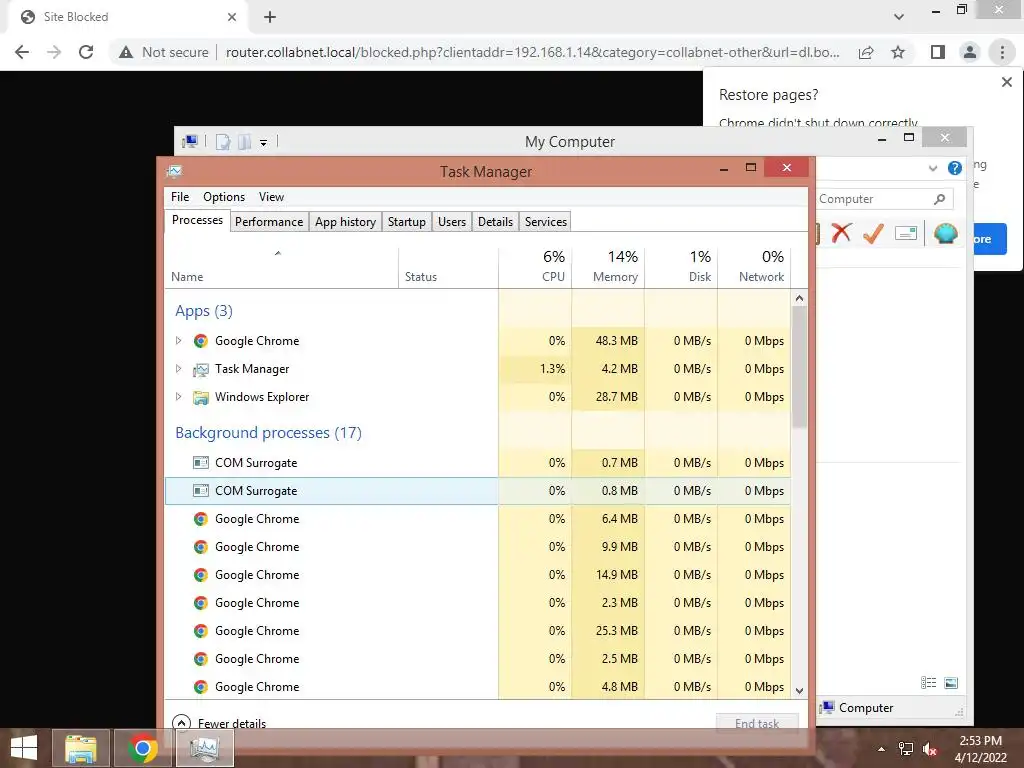The width and height of the screenshot is (1024, 768).
Task: Switch to the Performance tab
Action: (x=269, y=222)
